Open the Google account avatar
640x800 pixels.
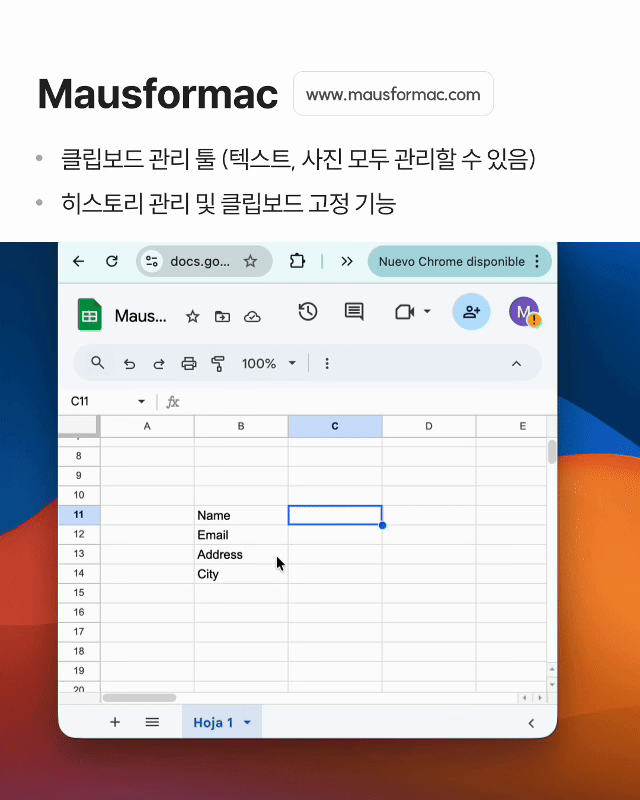tap(524, 312)
